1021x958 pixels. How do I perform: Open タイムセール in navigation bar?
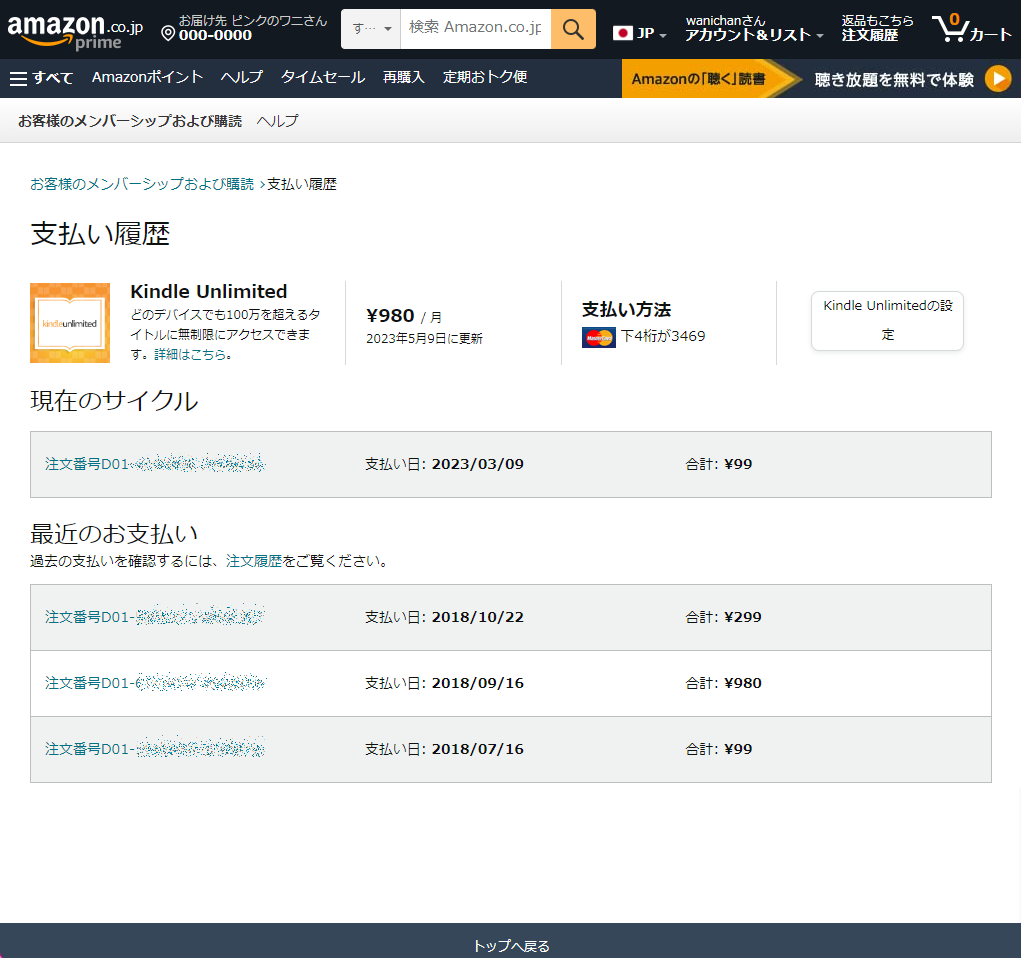323,77
